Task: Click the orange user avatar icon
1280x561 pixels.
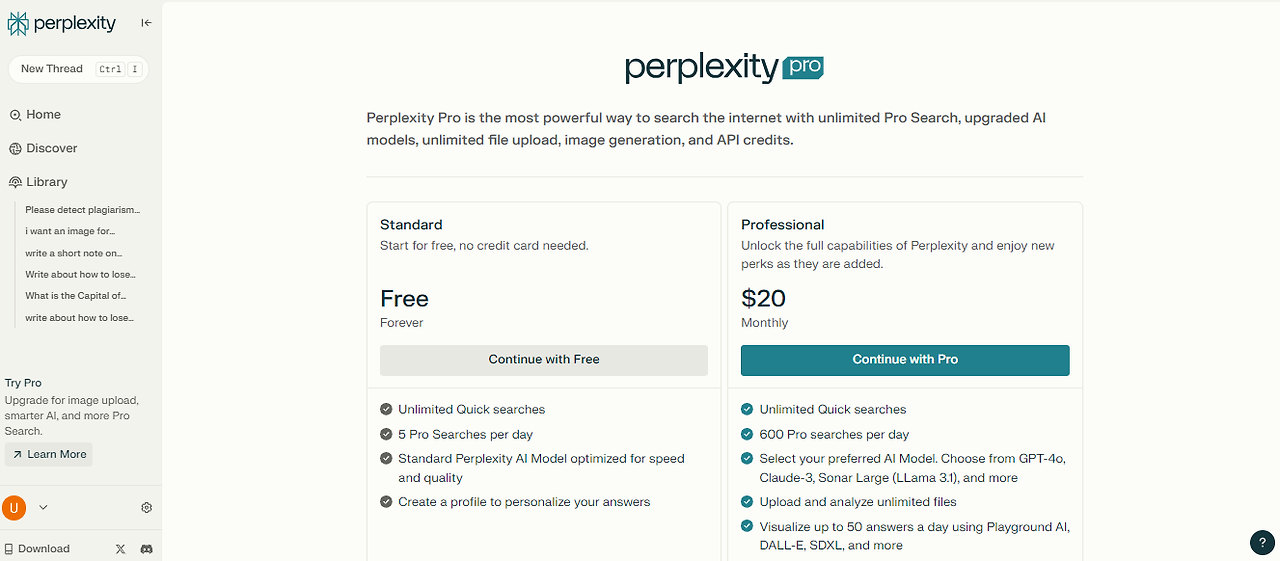Action: pos(14,508)
